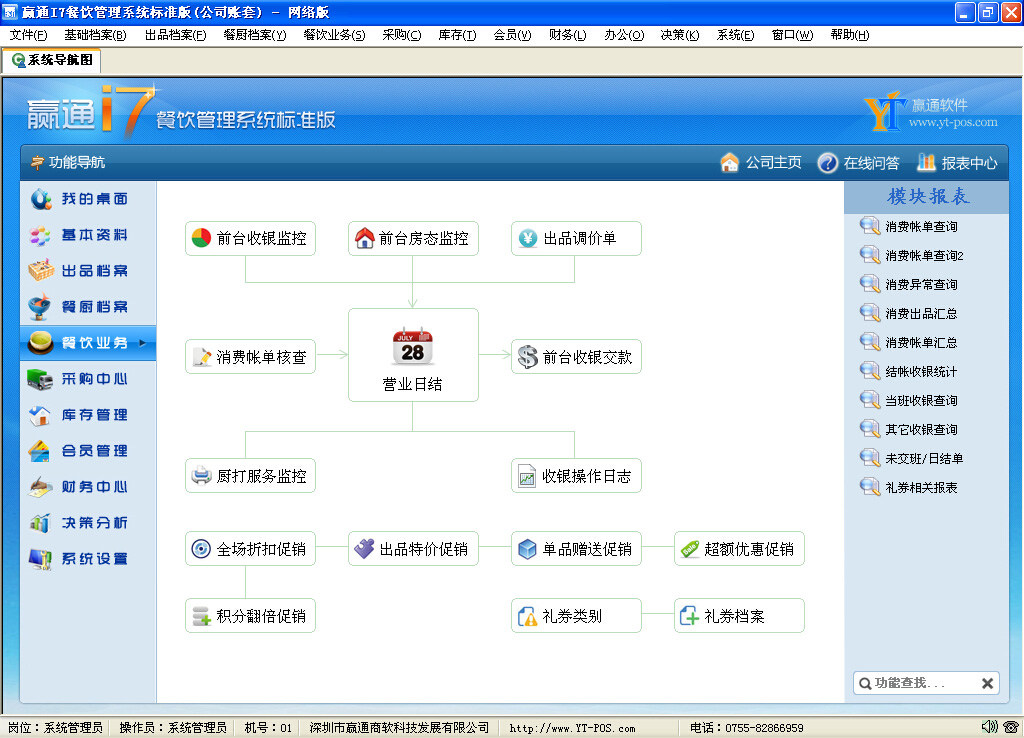Image resolution: width=1024 pixels, height=738 pixels.
Task: Click 操作员：系统管理员 status text
Action: coord(173,728)
